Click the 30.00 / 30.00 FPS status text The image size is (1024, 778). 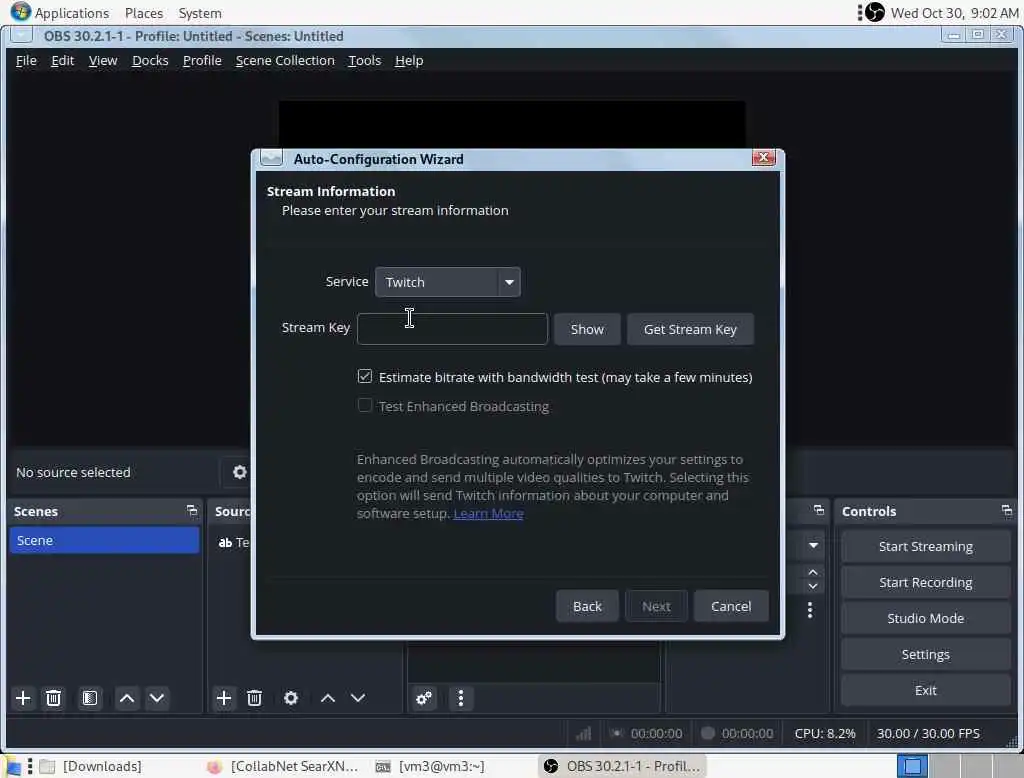pyautogui.click(x=928, y=734)
